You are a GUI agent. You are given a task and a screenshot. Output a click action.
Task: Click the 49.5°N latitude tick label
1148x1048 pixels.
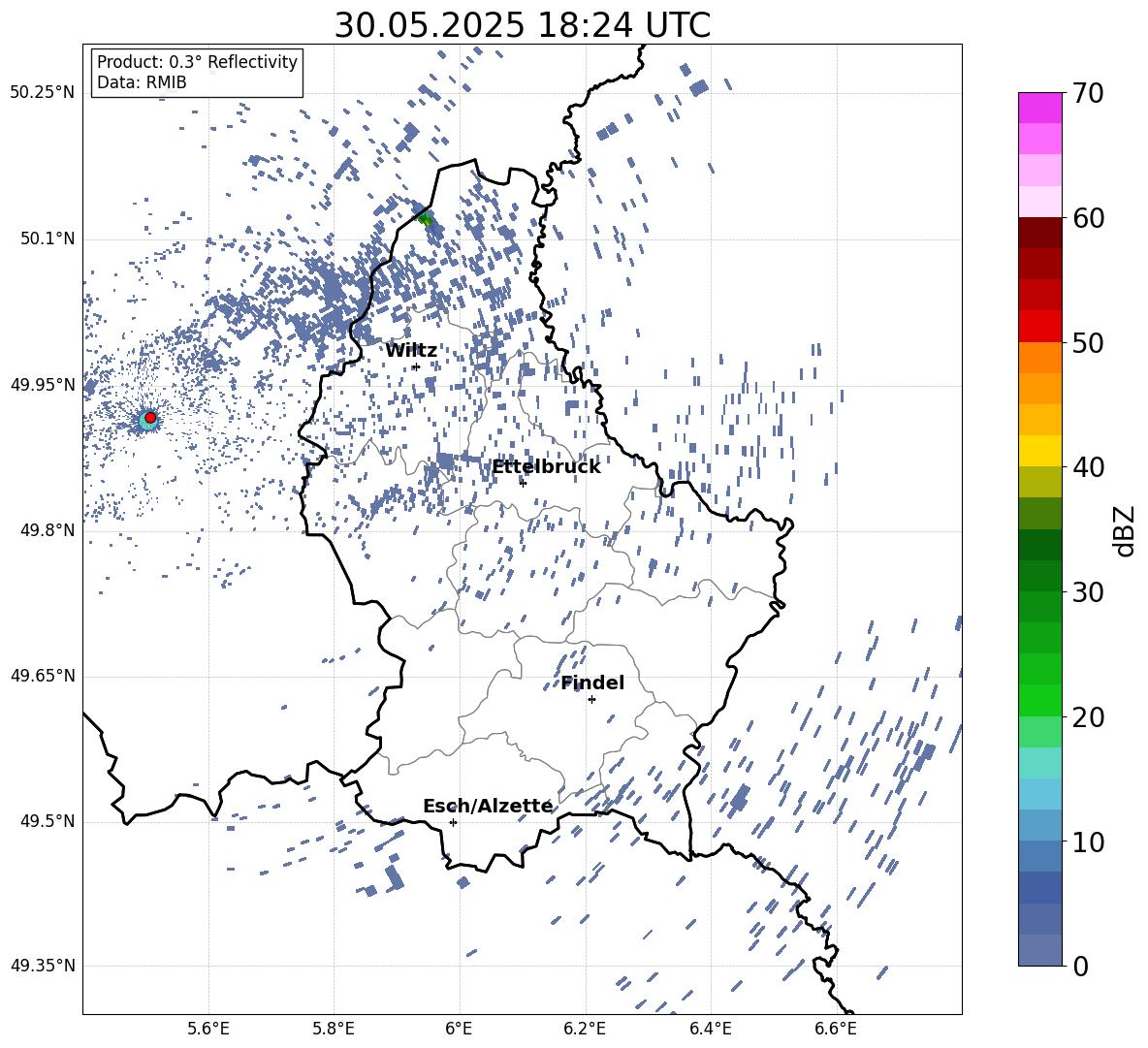point(48,821)
